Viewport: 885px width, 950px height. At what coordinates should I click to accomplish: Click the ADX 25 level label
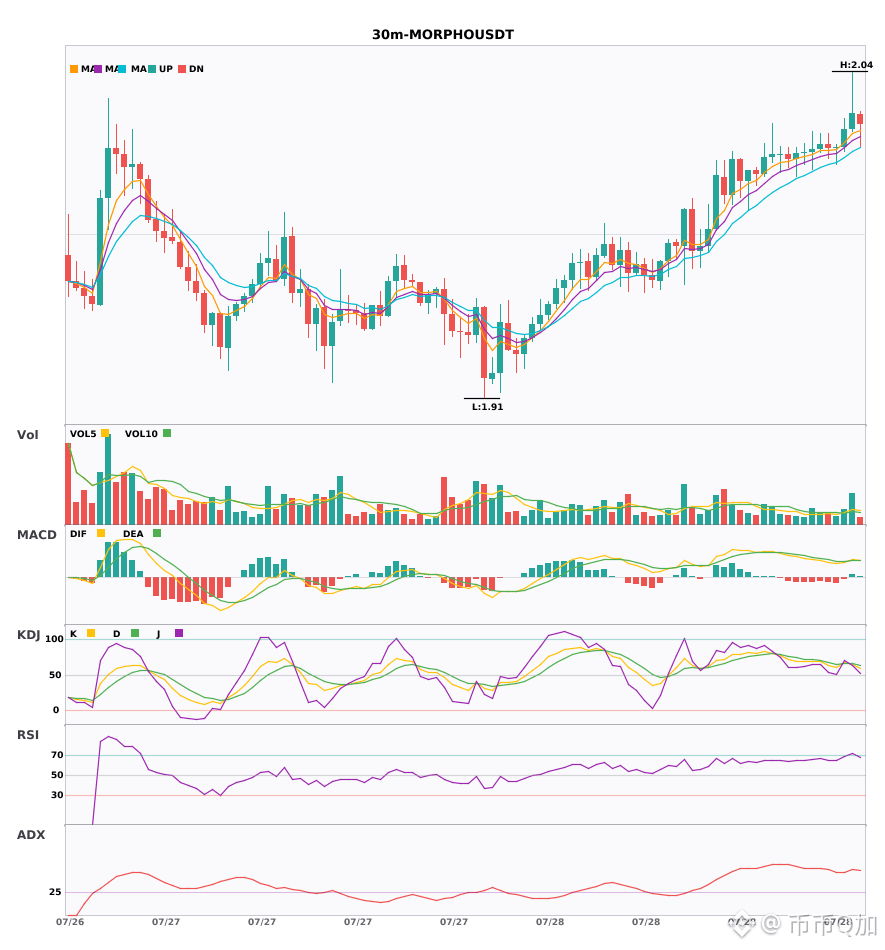pyautogui.click(x=55, y=892)
